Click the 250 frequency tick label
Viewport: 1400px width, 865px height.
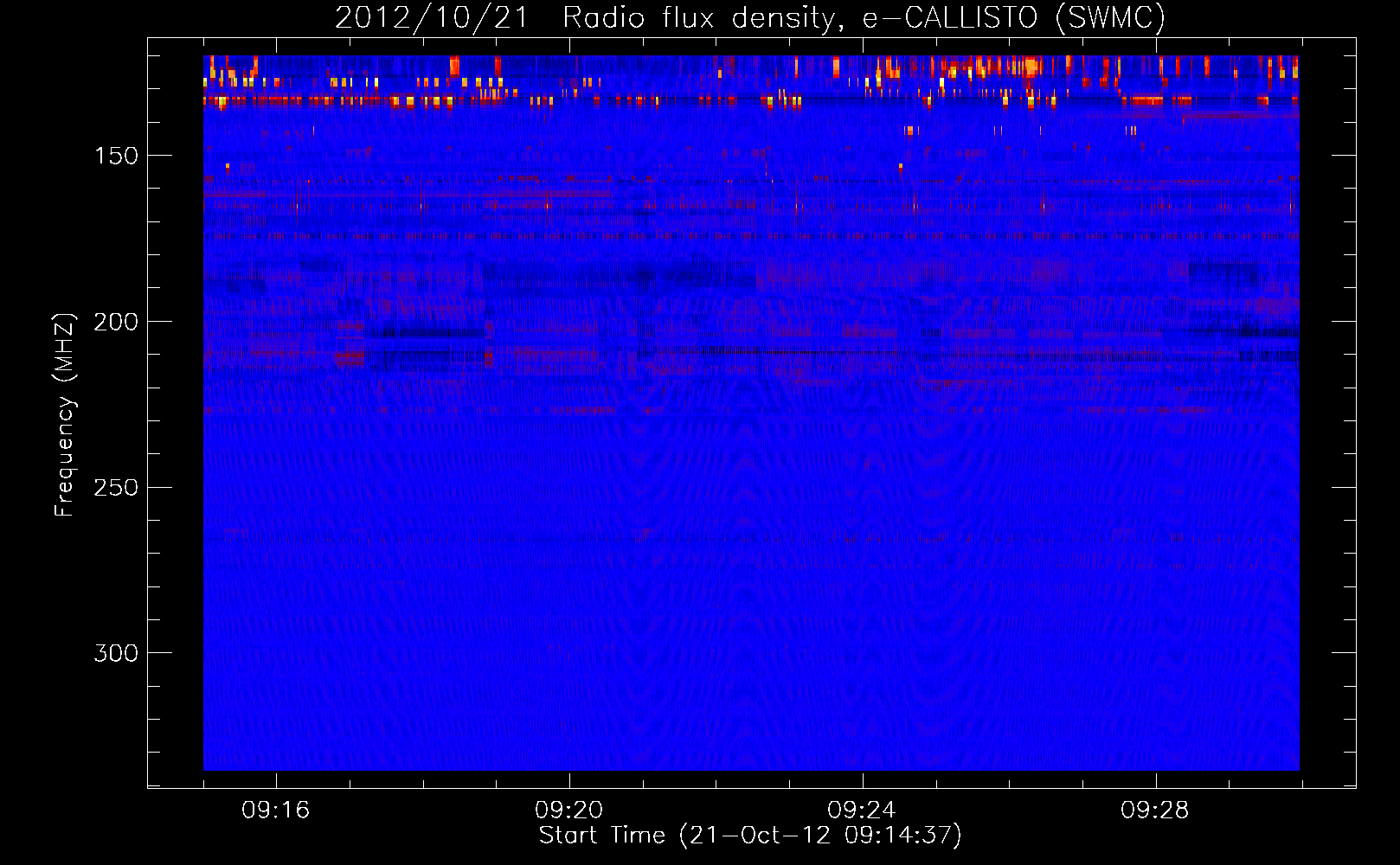click(116, 488)
